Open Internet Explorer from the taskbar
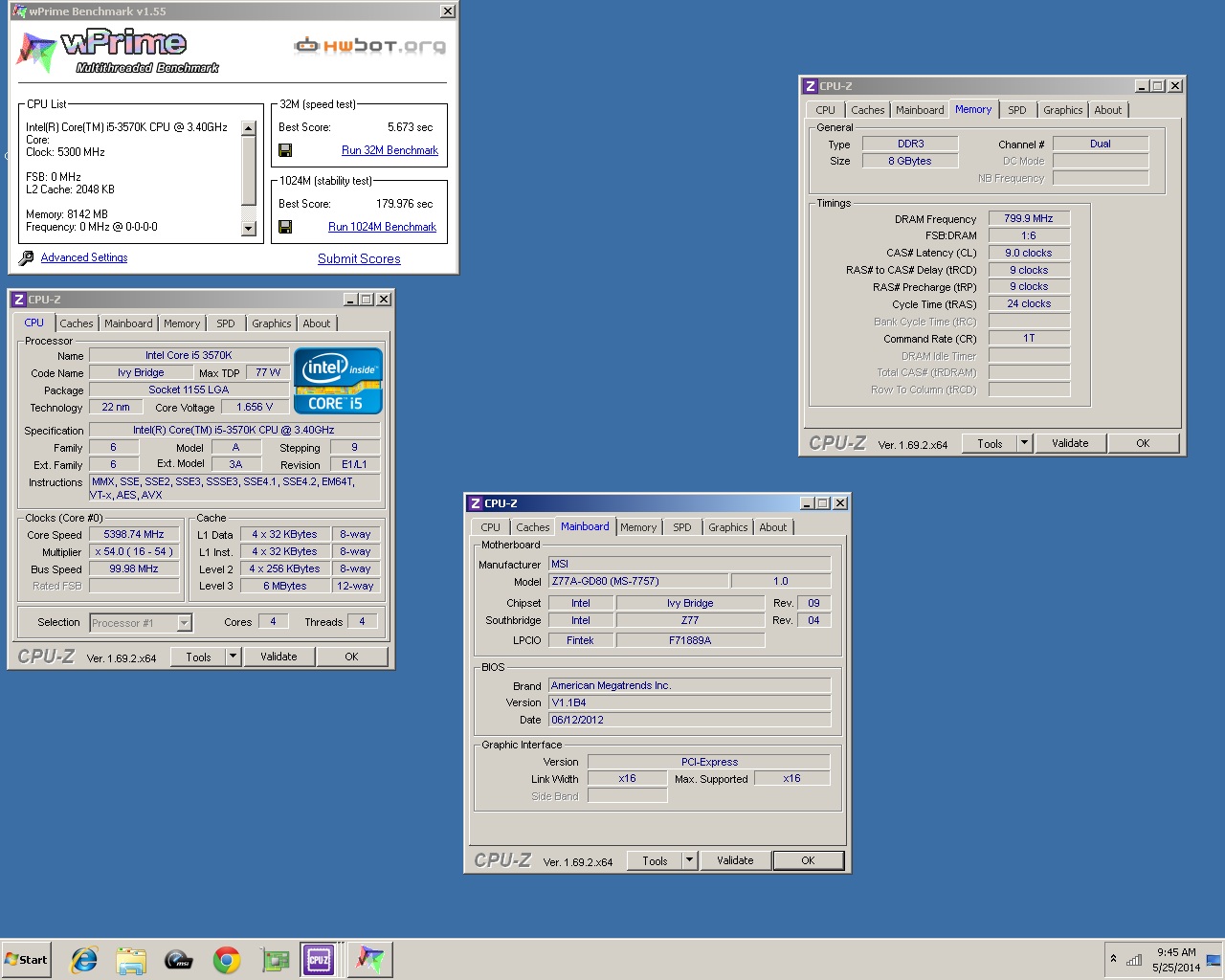The height and width of the screenshot is (980, 1225). point(84,960)
